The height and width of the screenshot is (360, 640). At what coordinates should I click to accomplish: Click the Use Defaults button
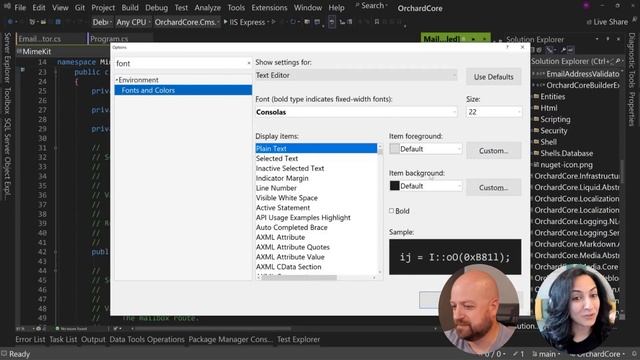[493, 77]
